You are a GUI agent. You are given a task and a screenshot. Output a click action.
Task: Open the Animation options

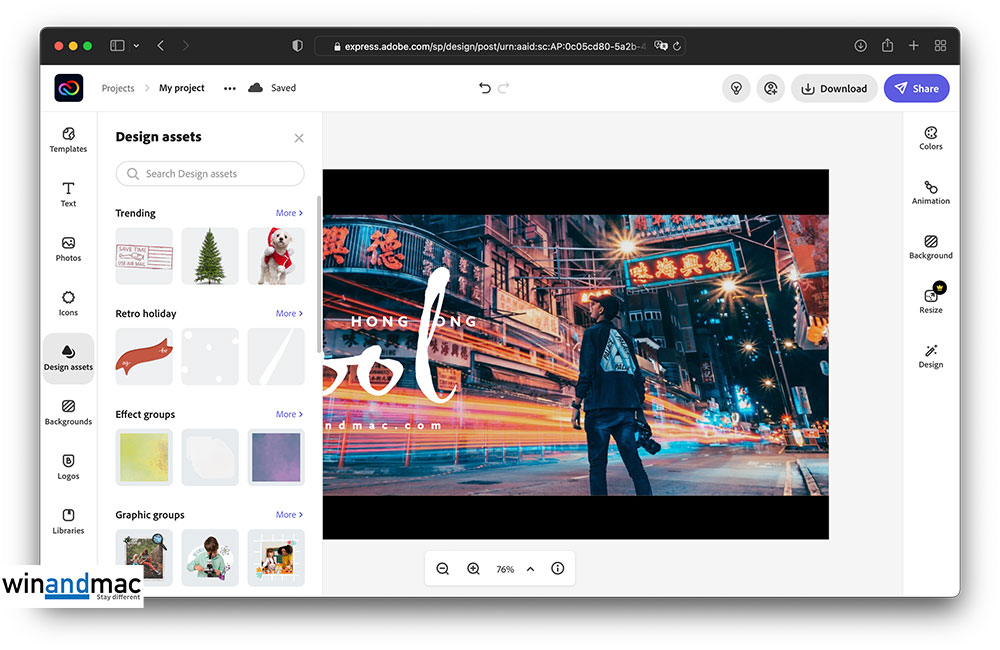pyautogui.click(x=930, y=193)
